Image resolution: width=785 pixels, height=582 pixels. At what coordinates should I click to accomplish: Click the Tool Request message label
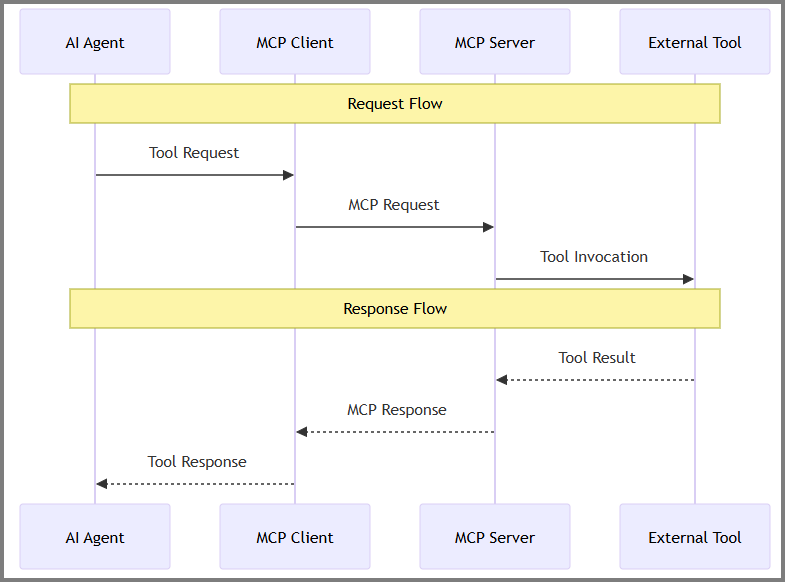pyautogui.click(x=194, y=153)
